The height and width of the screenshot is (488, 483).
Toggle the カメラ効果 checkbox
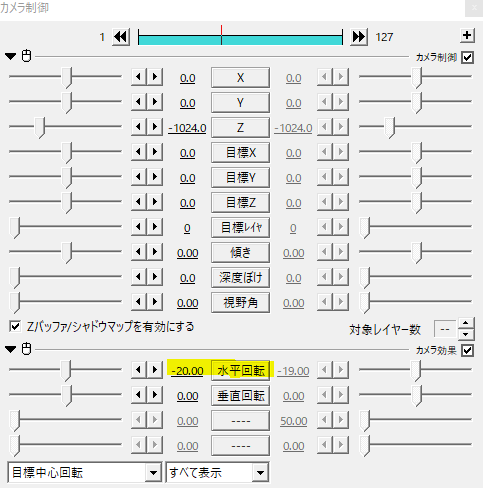(x=467, y=350)
